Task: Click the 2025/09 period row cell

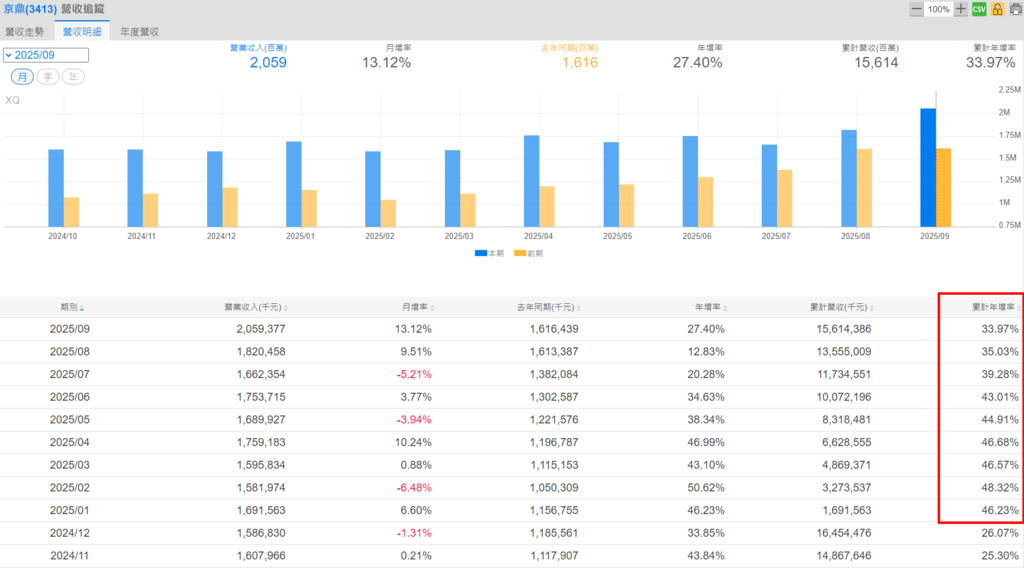Action: [x=70, y=329]
